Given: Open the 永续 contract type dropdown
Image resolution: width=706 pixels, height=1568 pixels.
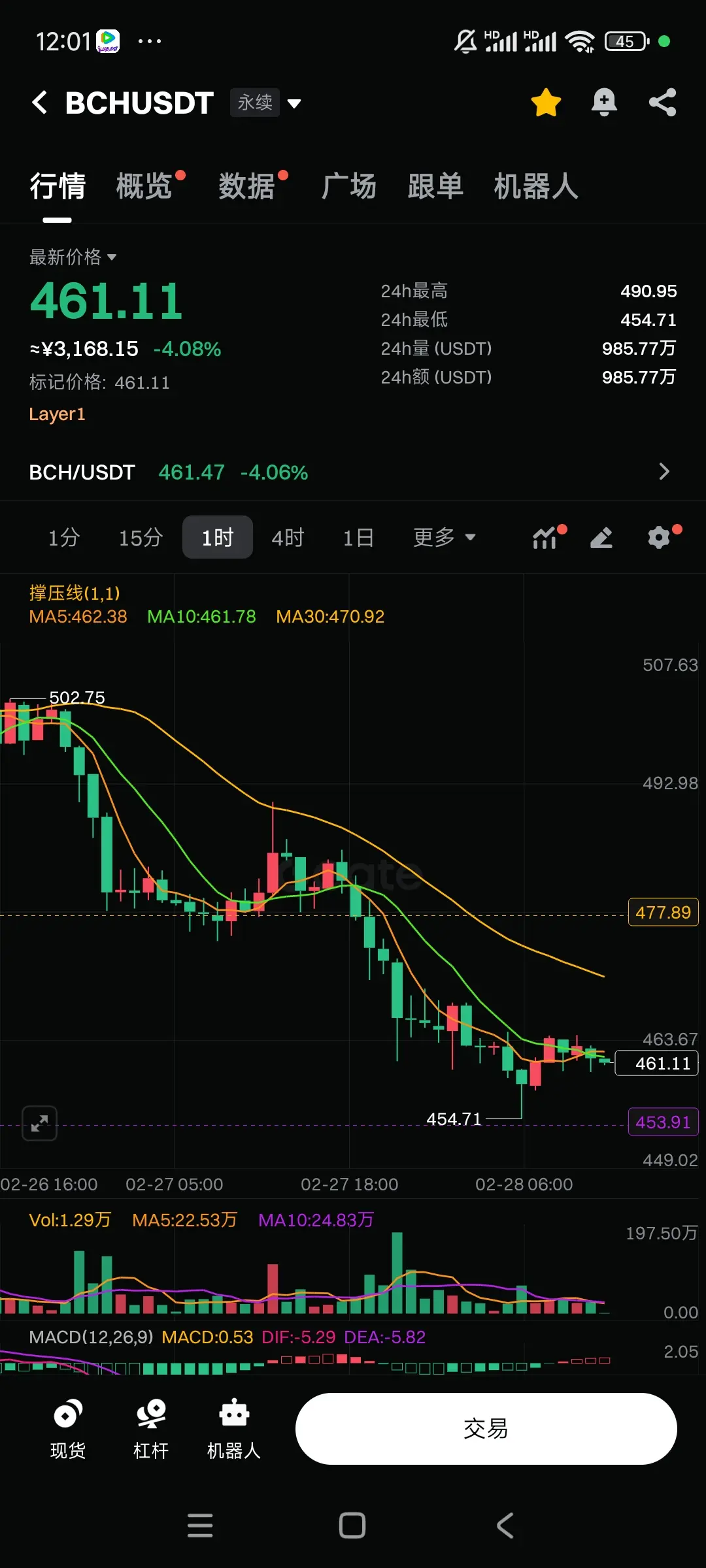Looking at the screenshot, I should tap(265, 103).
